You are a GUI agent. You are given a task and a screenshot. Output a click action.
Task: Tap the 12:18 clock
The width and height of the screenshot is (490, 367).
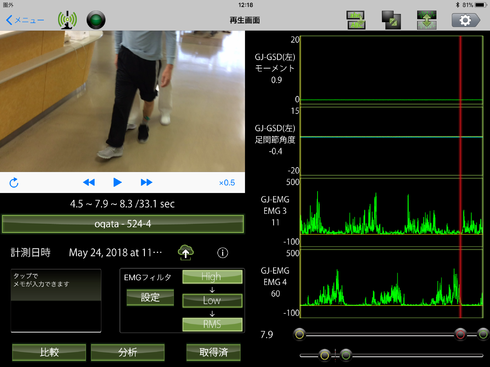click(246, 5)
